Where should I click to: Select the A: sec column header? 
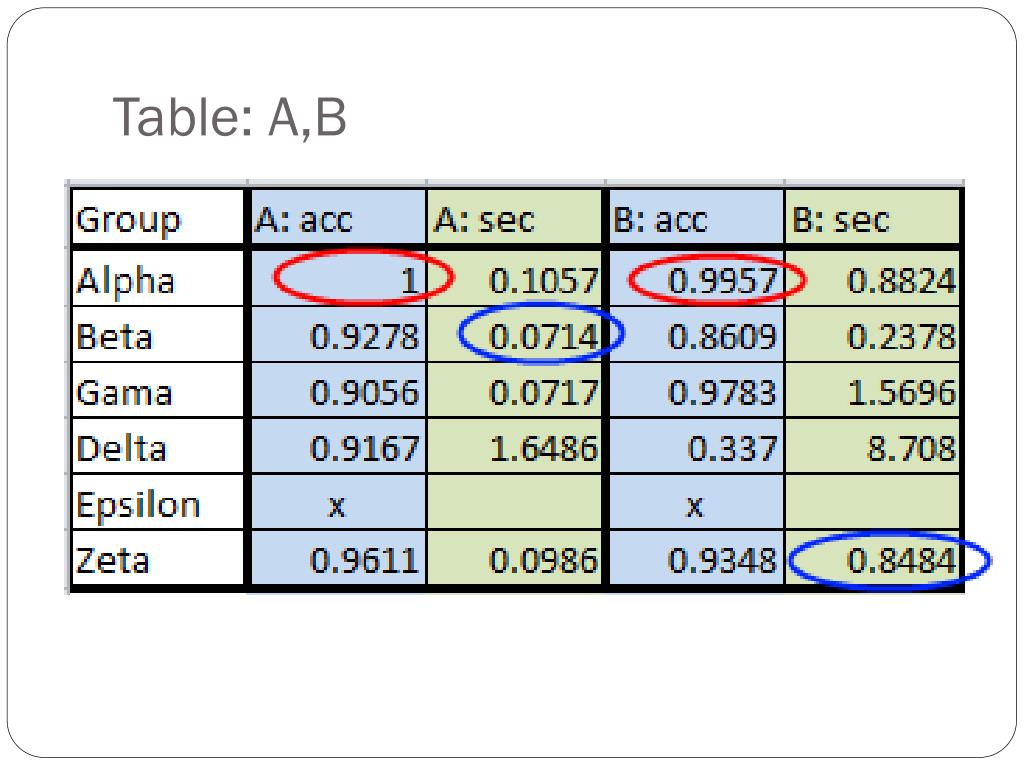click(514, 218)
